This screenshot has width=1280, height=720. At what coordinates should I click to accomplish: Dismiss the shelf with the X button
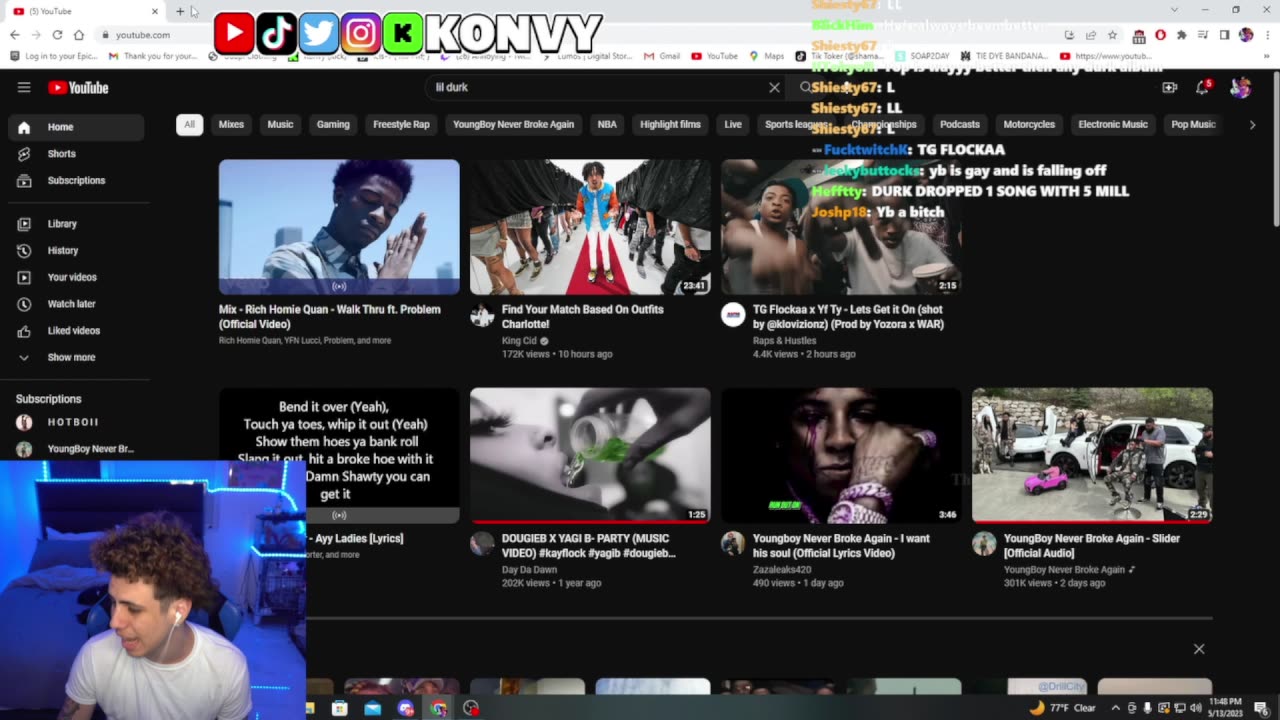point(1199,649)
